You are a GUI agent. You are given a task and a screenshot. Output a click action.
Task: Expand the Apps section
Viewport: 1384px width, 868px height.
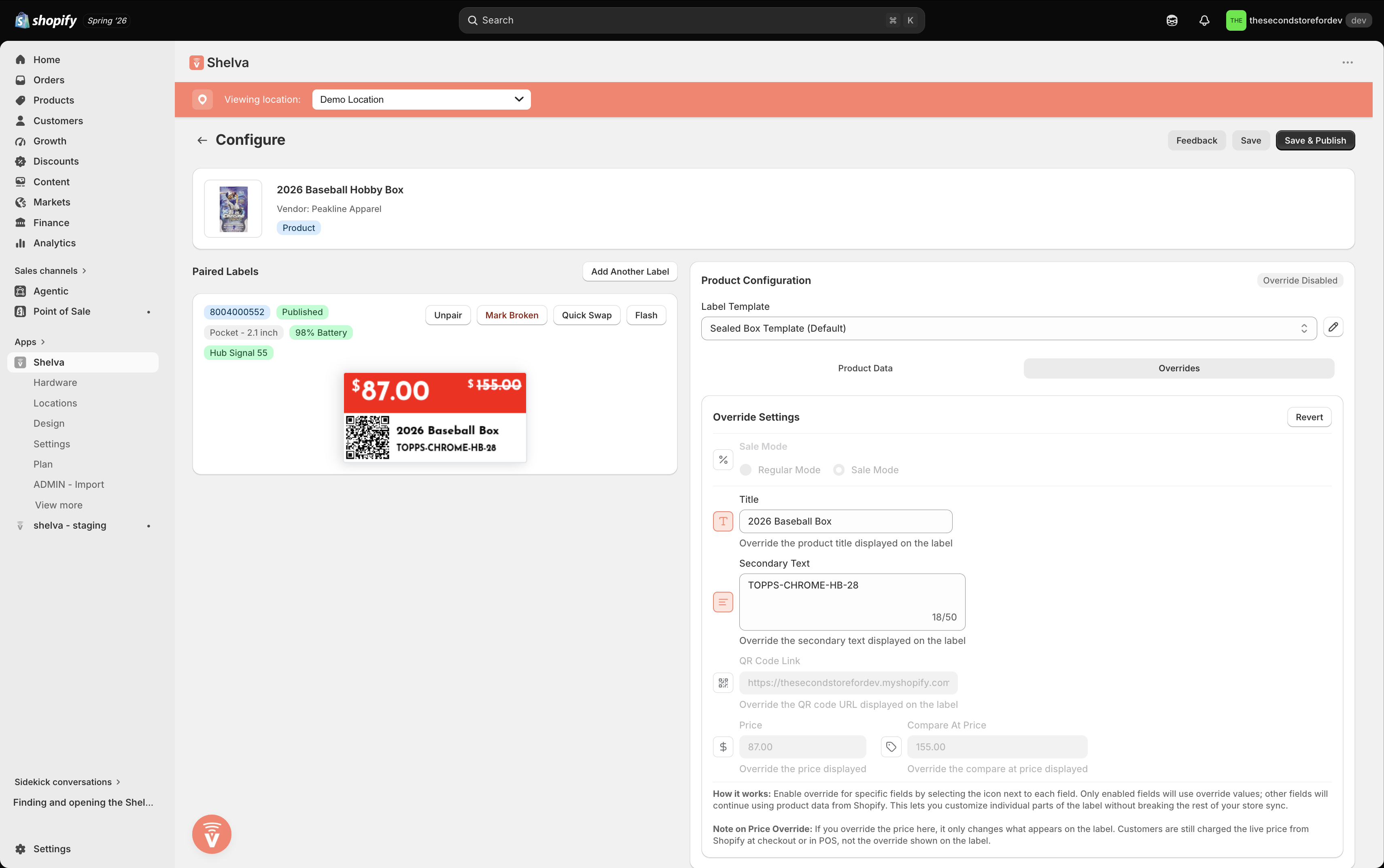(x=30, y=341)
